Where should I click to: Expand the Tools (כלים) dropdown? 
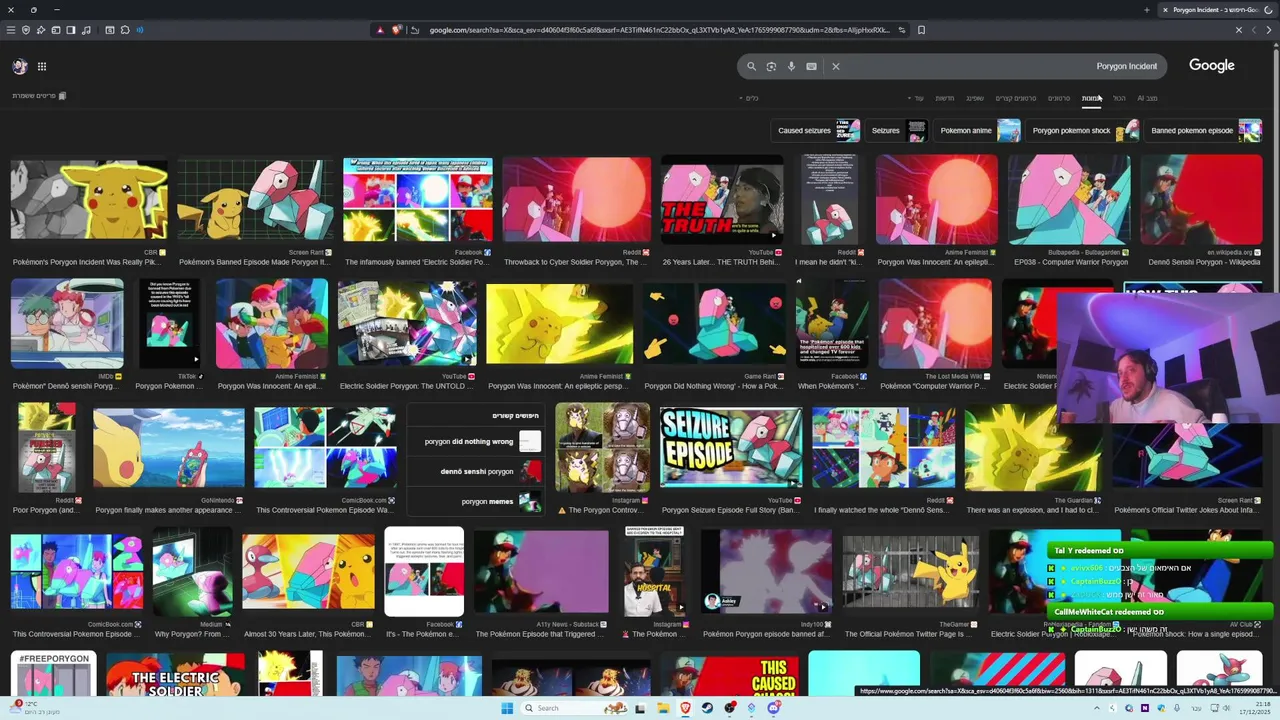(x=749, y=98)
